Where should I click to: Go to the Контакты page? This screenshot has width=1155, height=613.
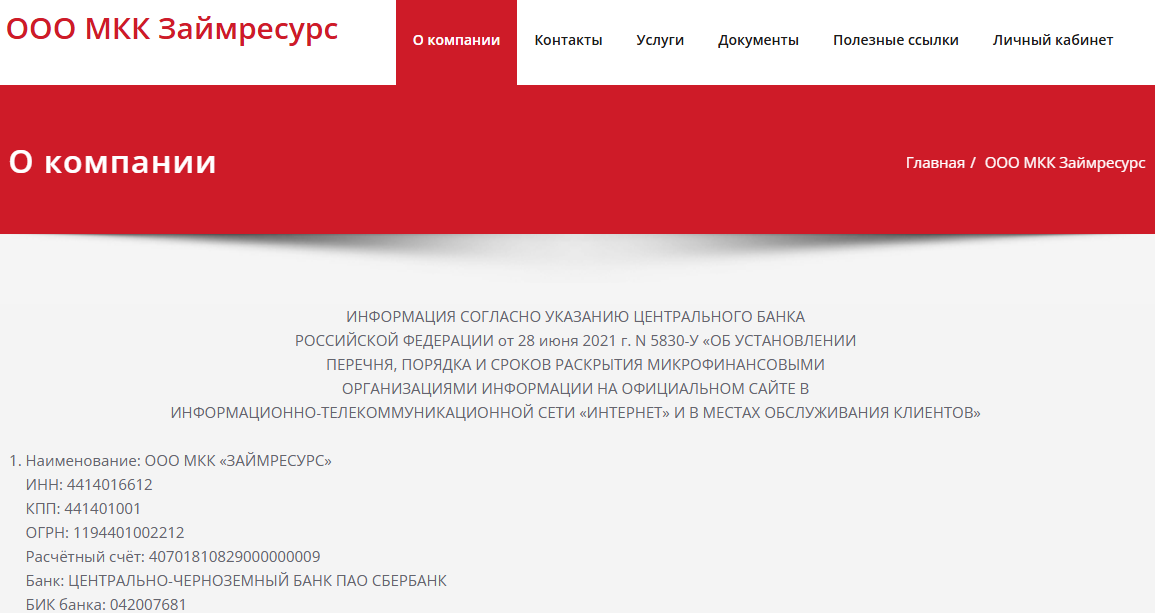pos(568,40)
